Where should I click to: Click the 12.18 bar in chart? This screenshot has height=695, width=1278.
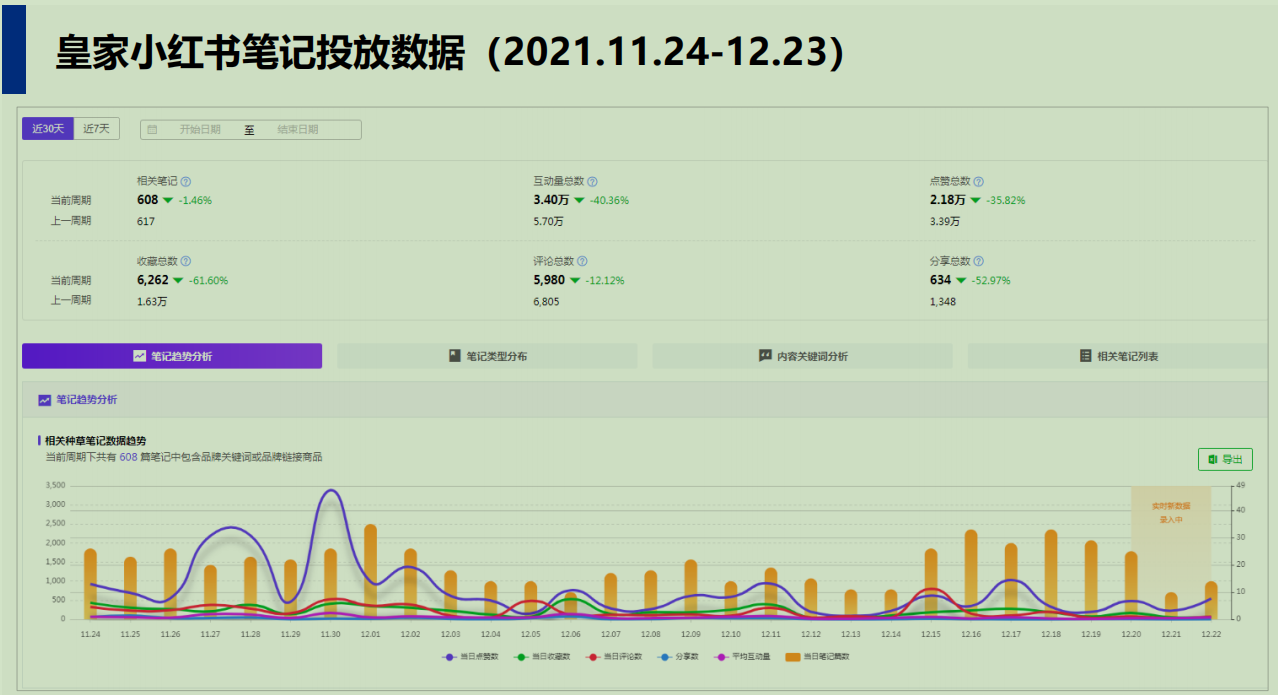(x=1051, y=574)
